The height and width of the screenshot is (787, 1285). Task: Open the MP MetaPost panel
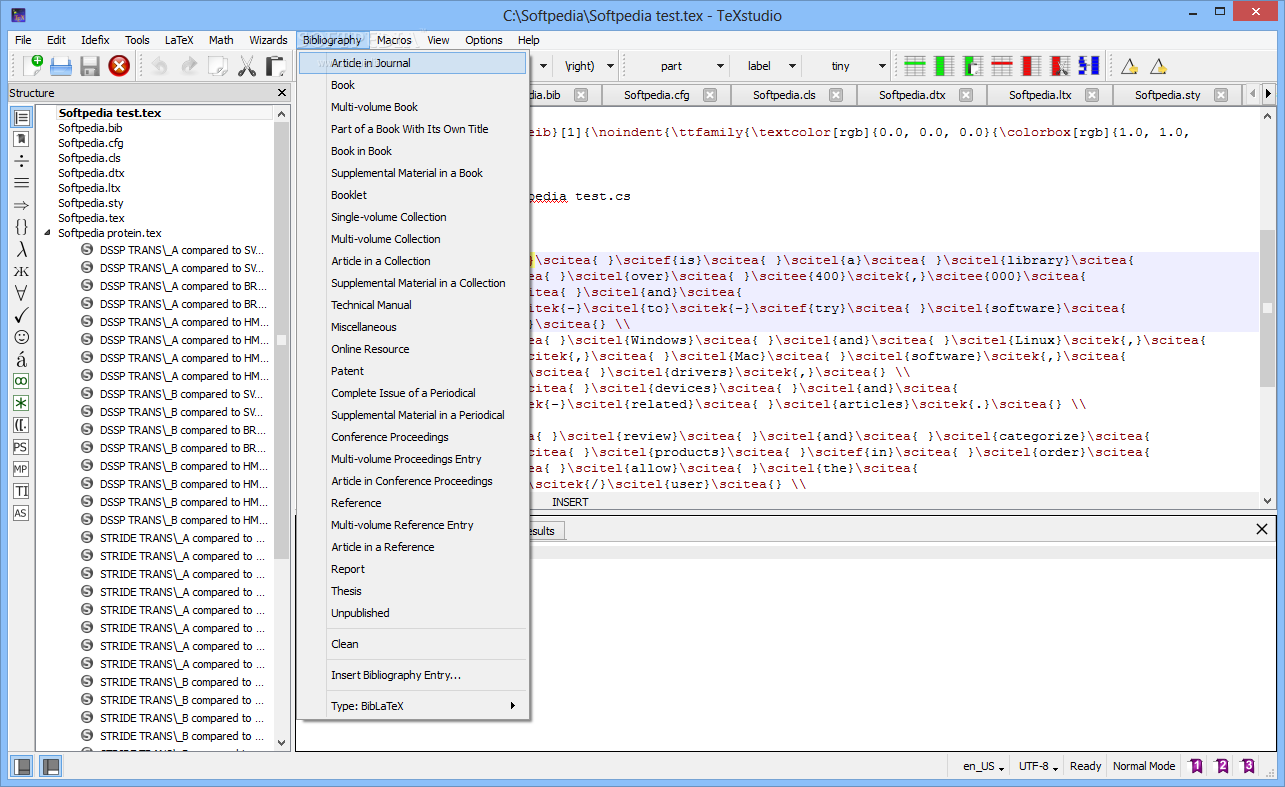tap(21, 469)
